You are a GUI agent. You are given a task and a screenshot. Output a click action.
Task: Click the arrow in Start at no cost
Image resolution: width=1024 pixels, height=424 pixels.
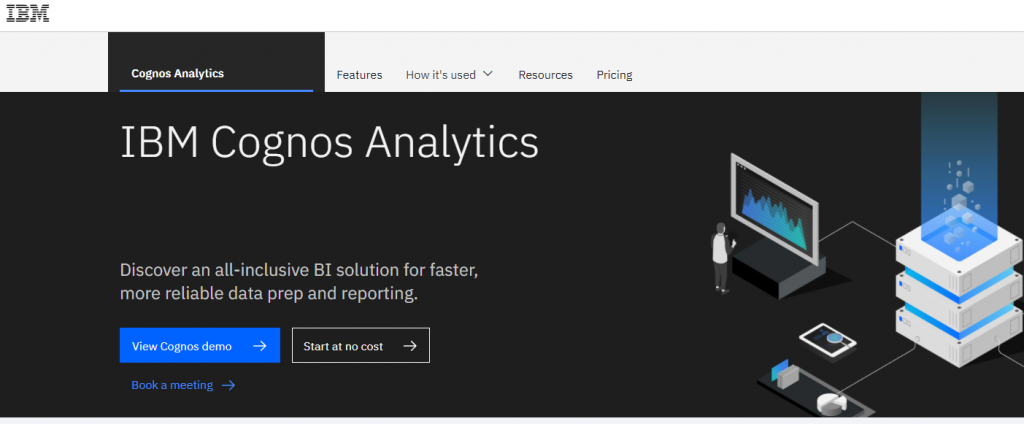pyautogui.click(x=409, y=346)
